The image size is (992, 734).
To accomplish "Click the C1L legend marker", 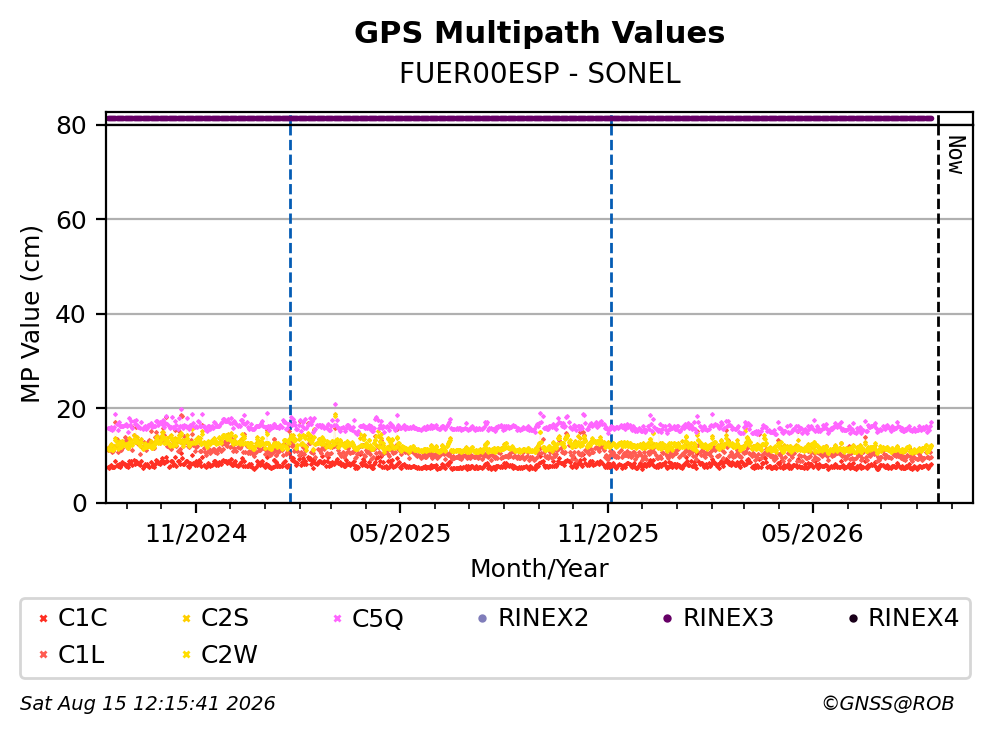I will point(43,655).
